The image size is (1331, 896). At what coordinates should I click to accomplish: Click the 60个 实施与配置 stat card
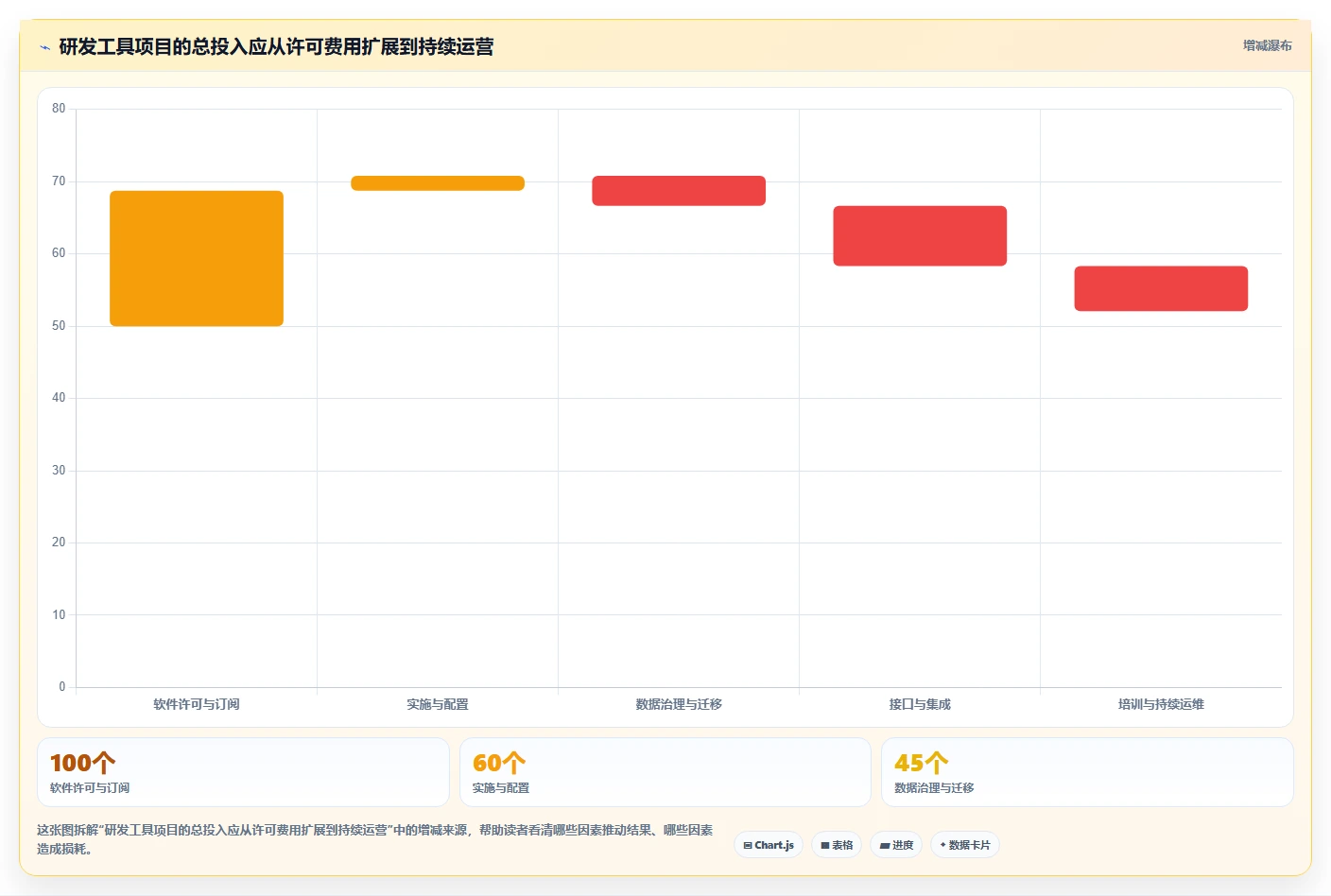665,772
